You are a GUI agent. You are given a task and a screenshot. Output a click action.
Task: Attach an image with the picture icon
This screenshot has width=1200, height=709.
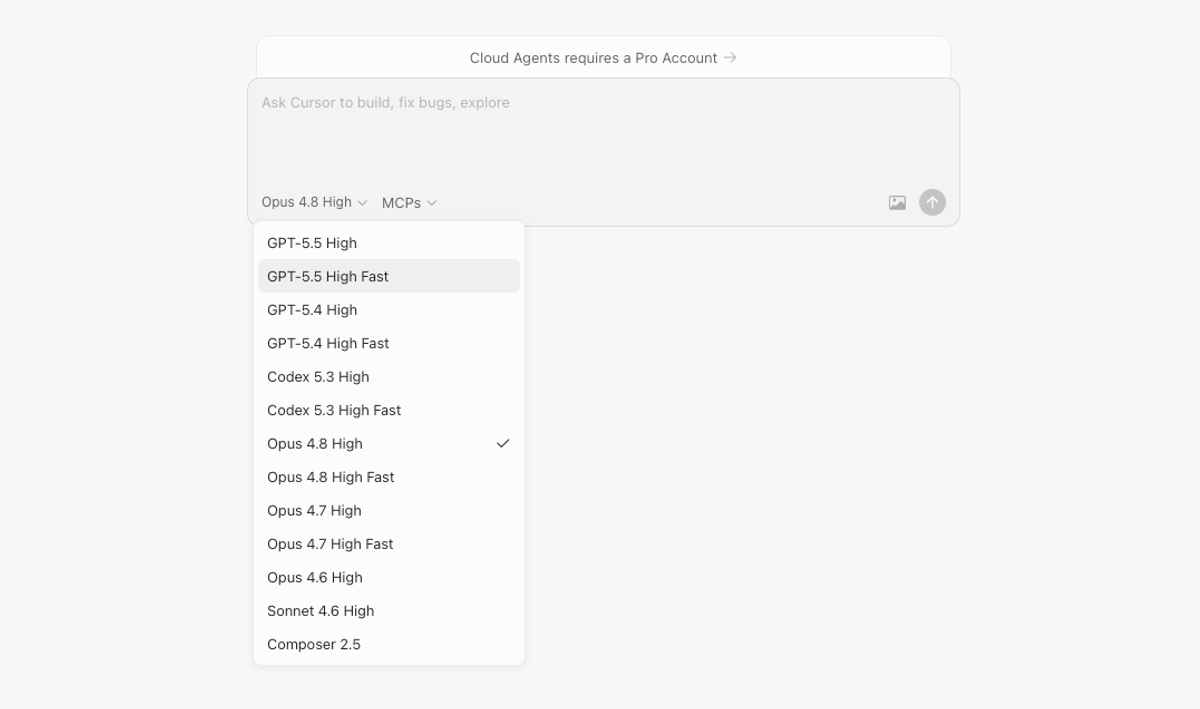(897, 203)
